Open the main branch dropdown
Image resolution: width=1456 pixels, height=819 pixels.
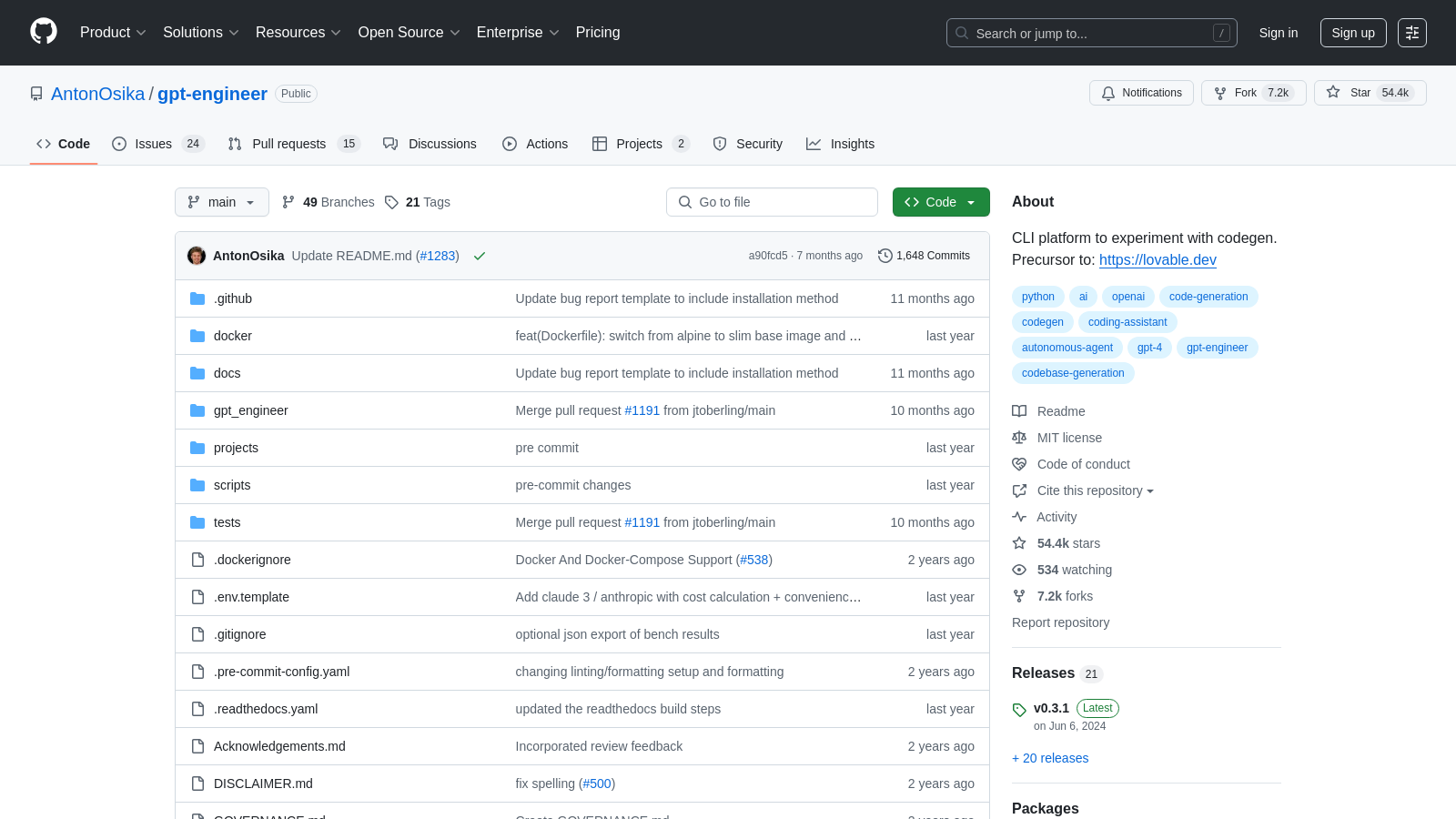pyautogui.click(x=221, y=202)
